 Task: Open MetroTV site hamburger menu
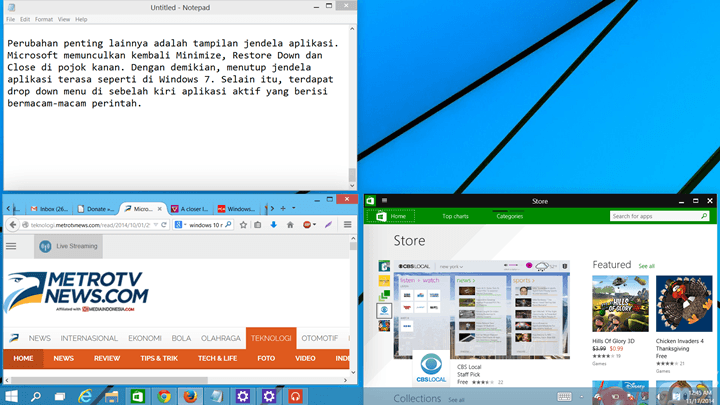(x=11, y=246)
